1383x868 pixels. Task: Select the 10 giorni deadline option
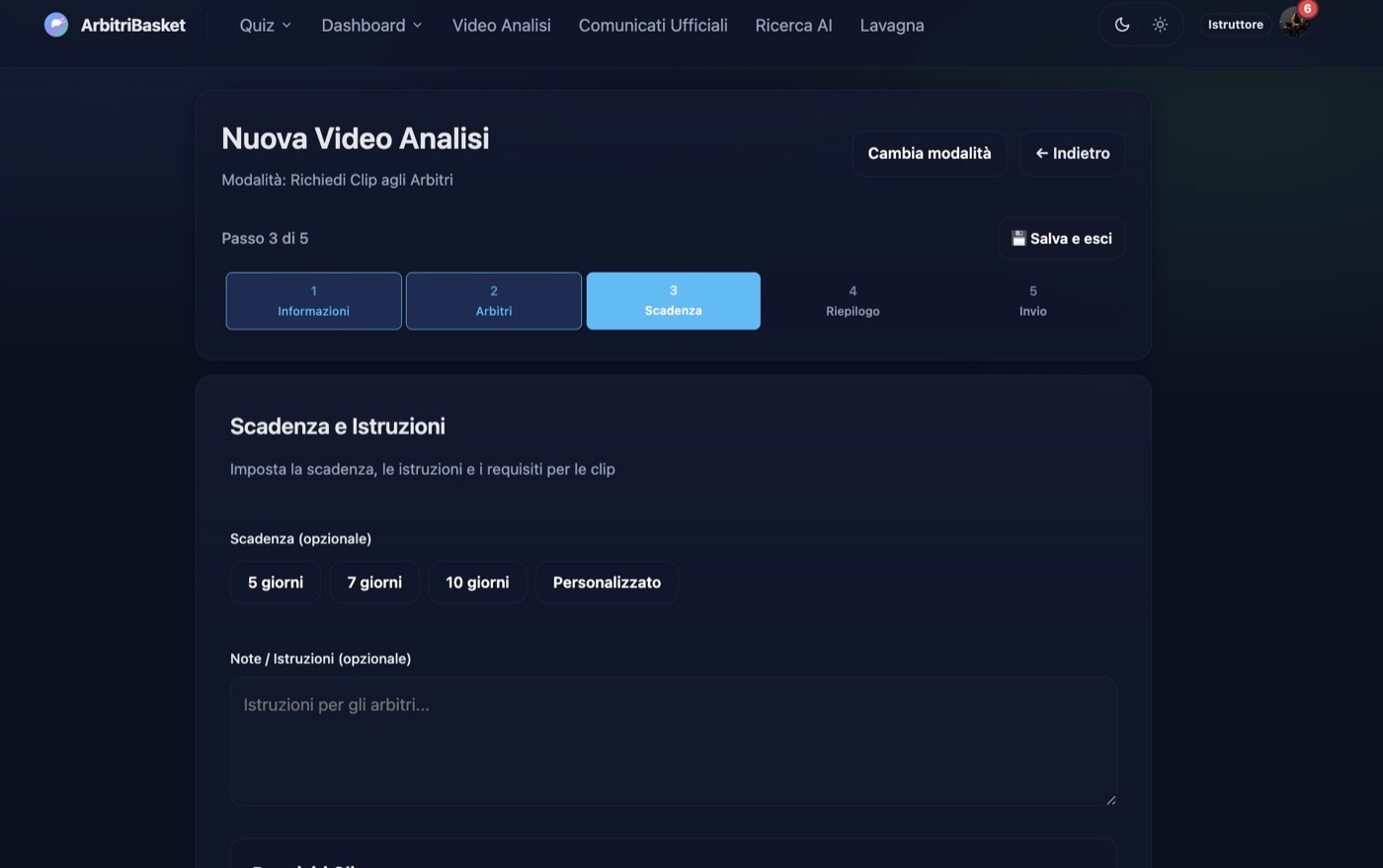(x=477, y=583)
